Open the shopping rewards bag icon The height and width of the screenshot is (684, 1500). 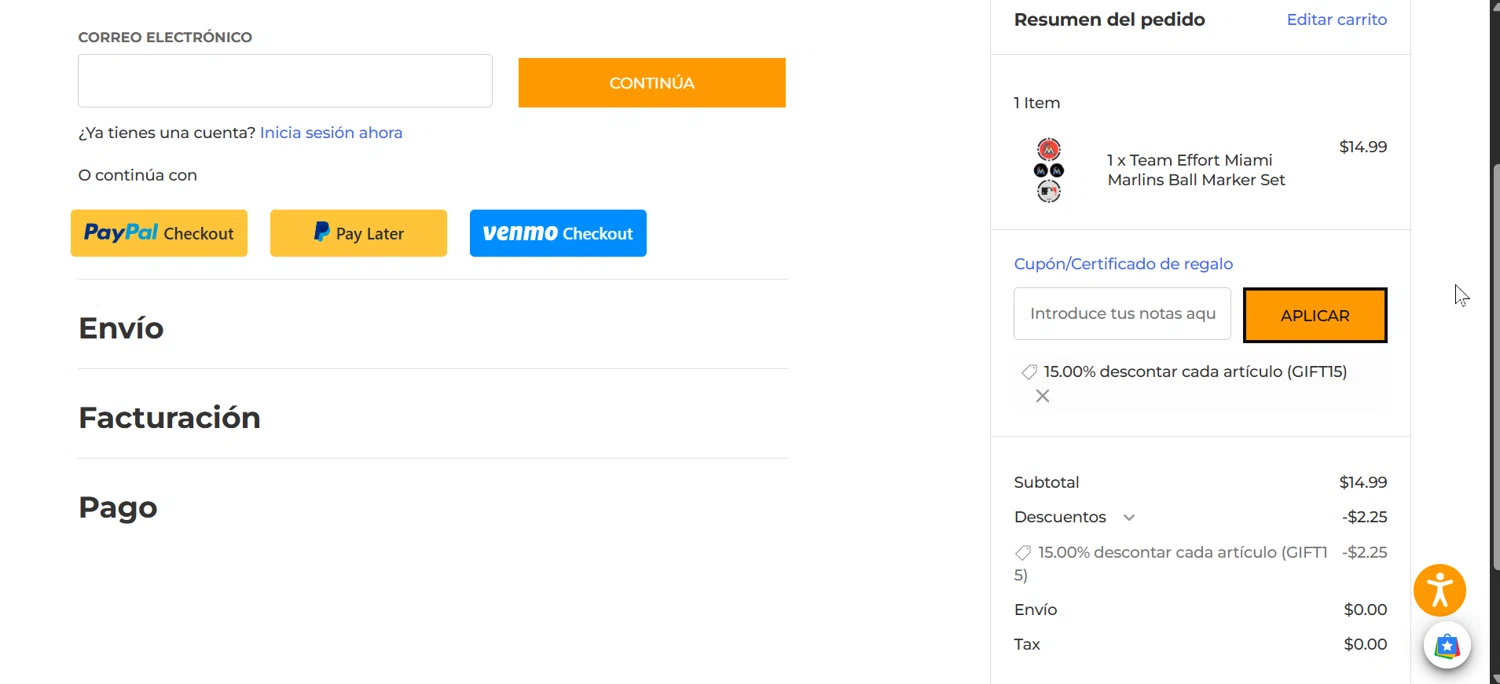pos(1447,646)
